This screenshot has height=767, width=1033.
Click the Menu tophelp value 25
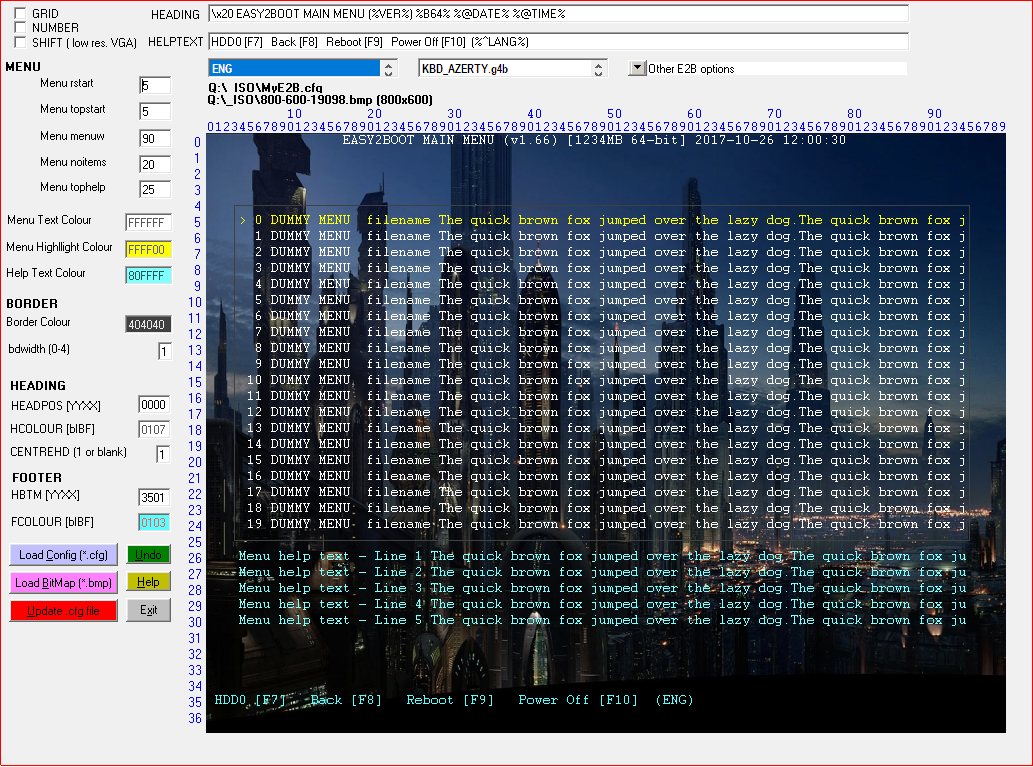[x=155, y=190]
